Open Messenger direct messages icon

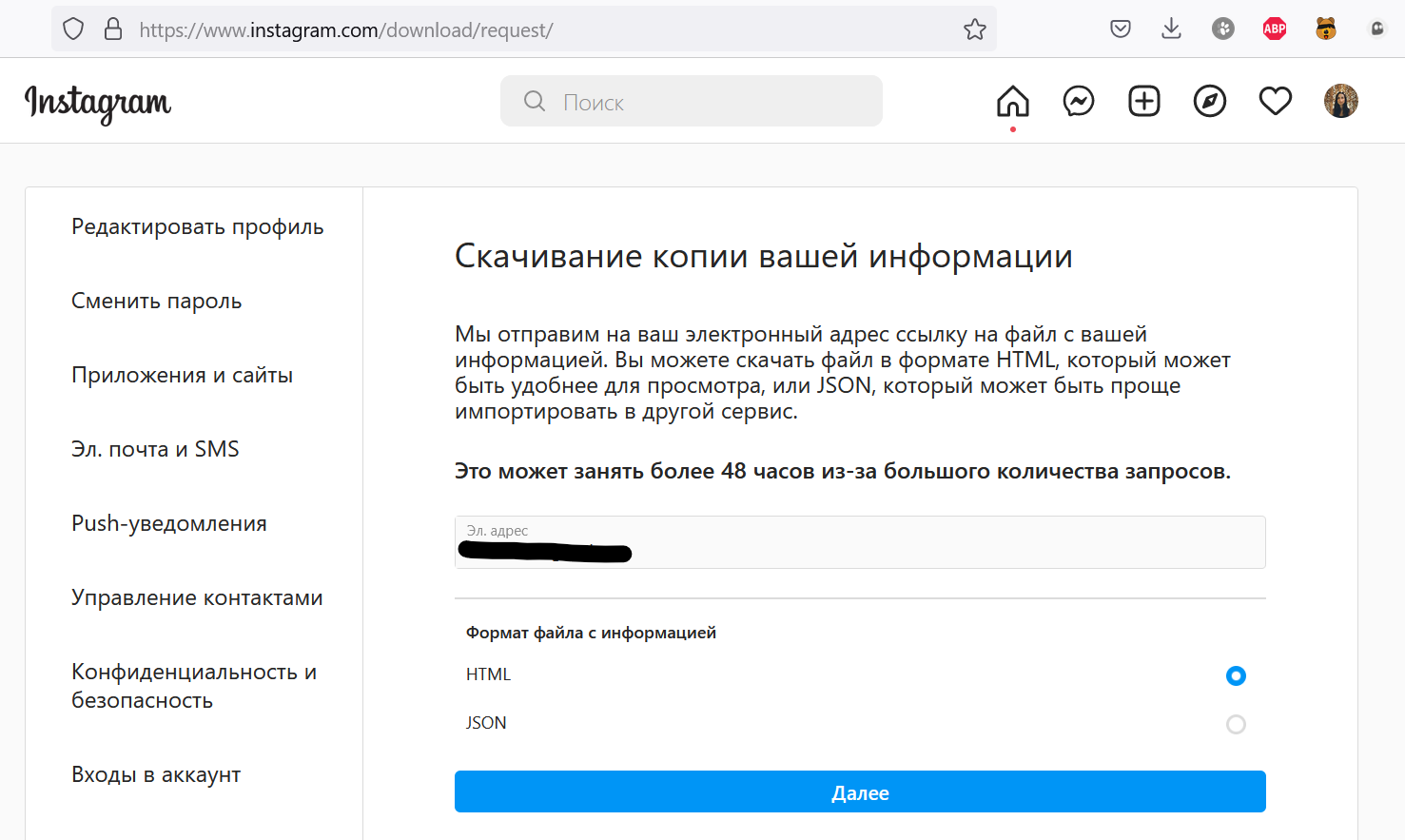[1078, 100]
